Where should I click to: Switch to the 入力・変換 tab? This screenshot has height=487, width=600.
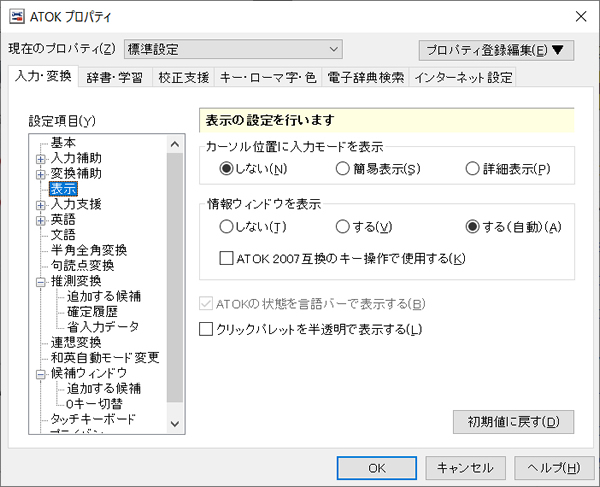pyautogui.click(x=43, y=76)
